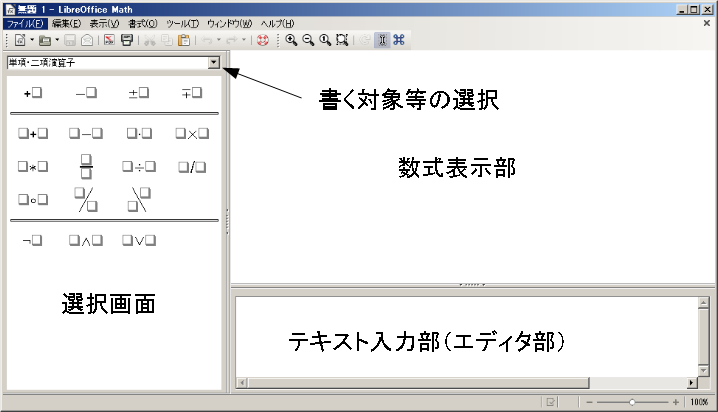The image size is (718, 412).
Task: Click the Update formula refresh icon
Action: click(x=365, y=40)
